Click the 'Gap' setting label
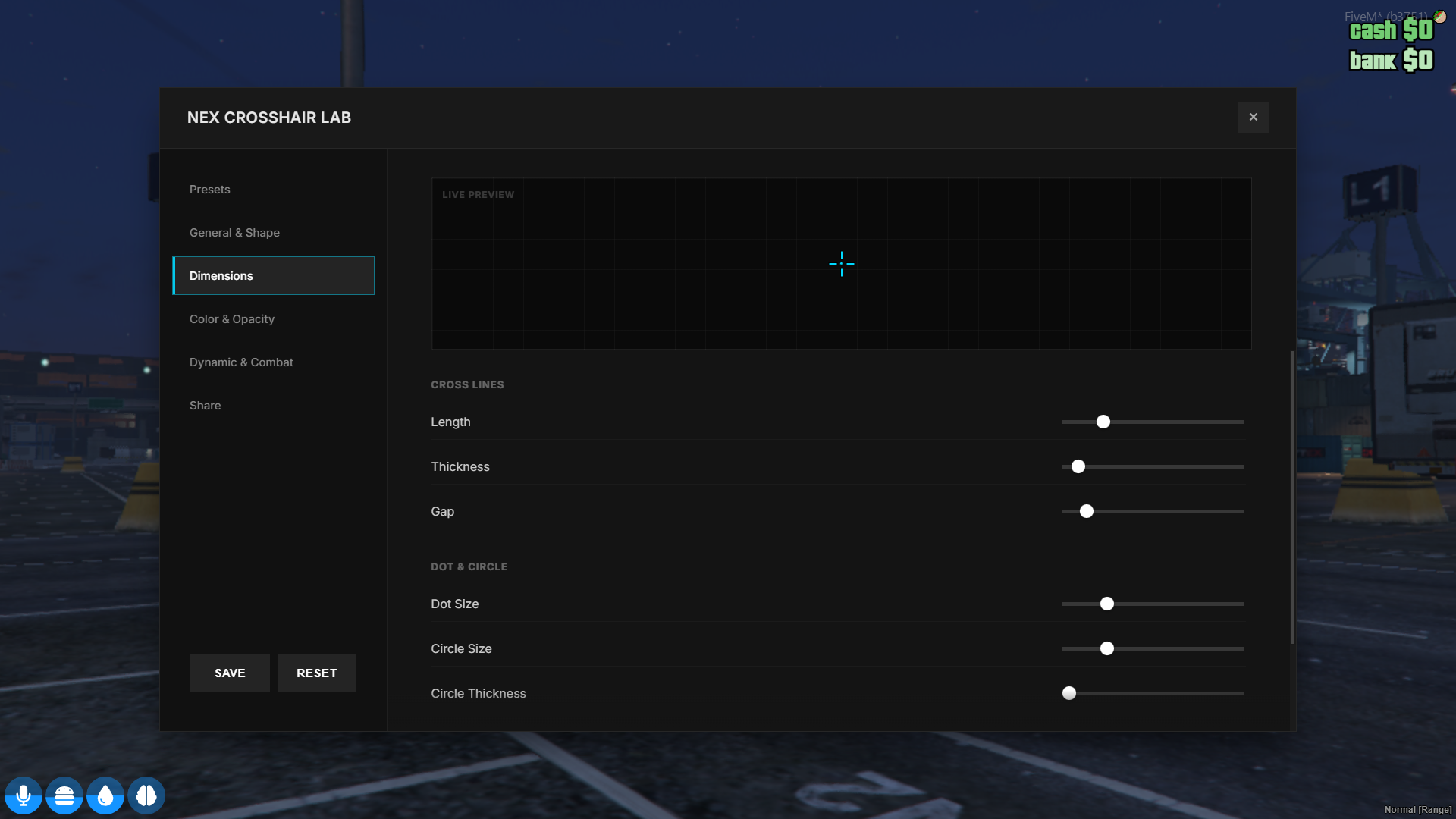 [443, 511]
